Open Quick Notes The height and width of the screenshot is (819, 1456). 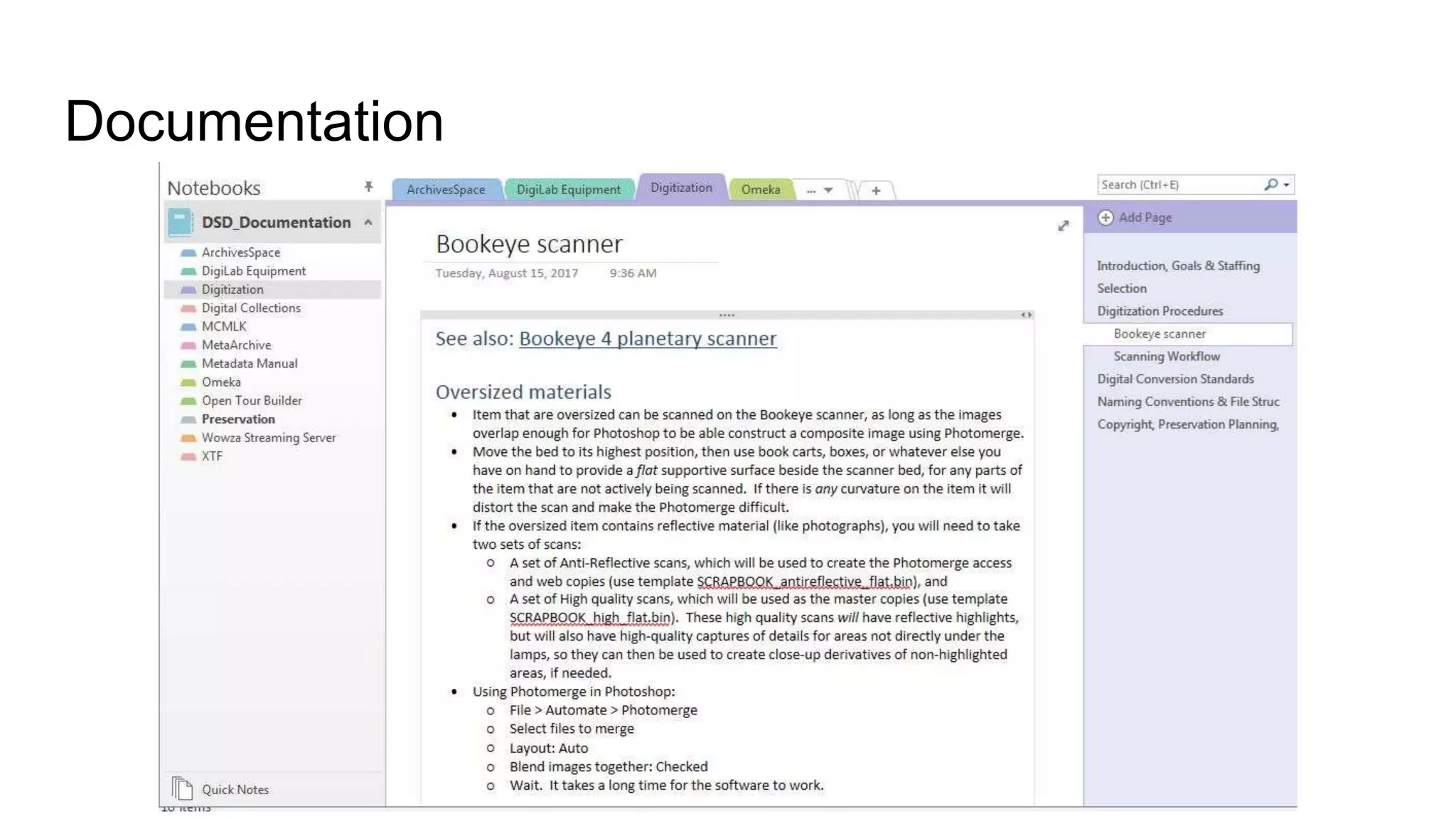tap(235, 789)
